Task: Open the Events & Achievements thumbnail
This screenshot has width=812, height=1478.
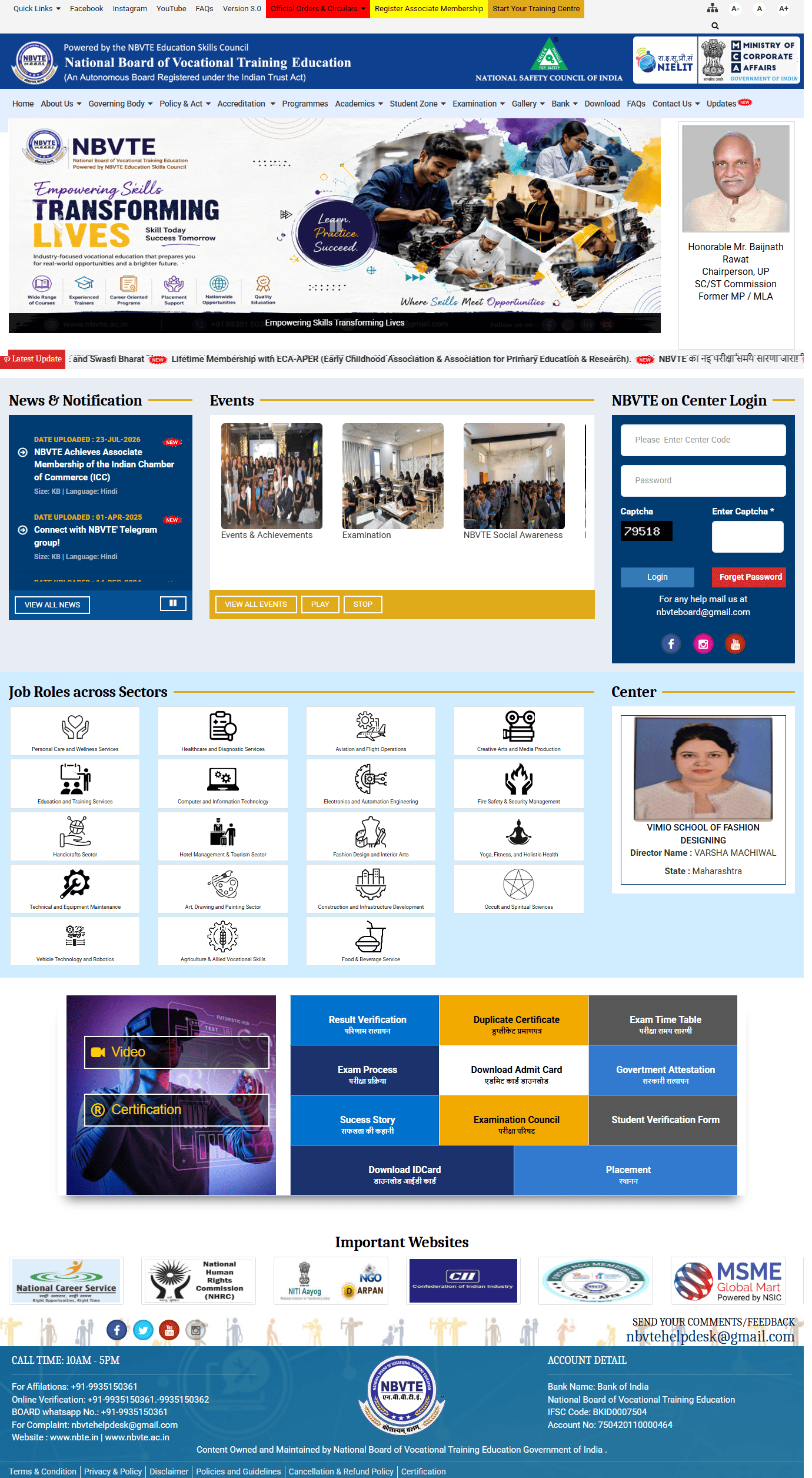Action: coord(272,476)
